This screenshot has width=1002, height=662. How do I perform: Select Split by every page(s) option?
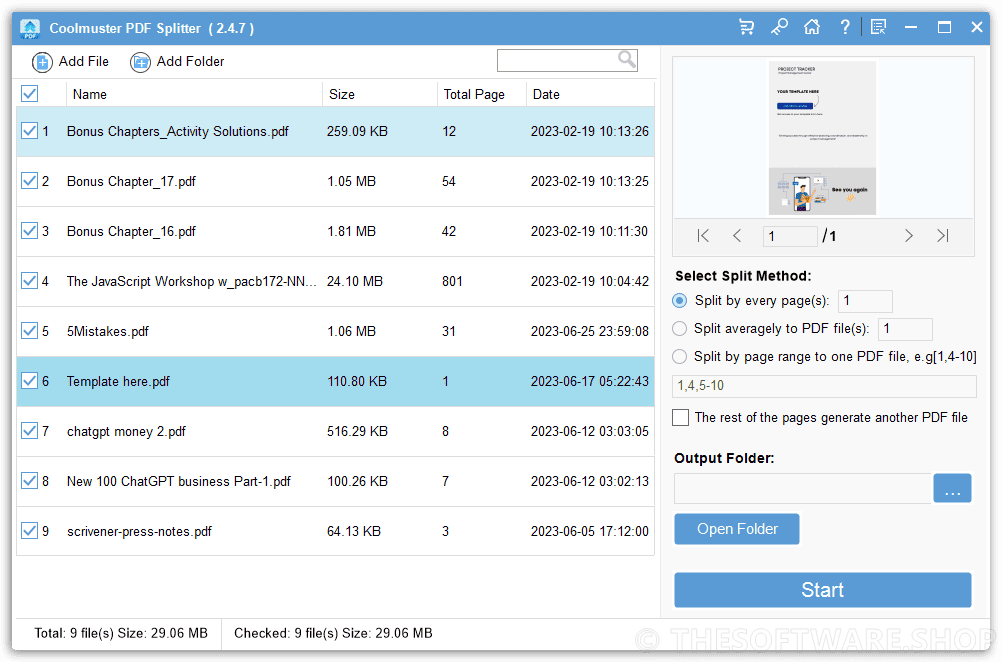(680, 300)
